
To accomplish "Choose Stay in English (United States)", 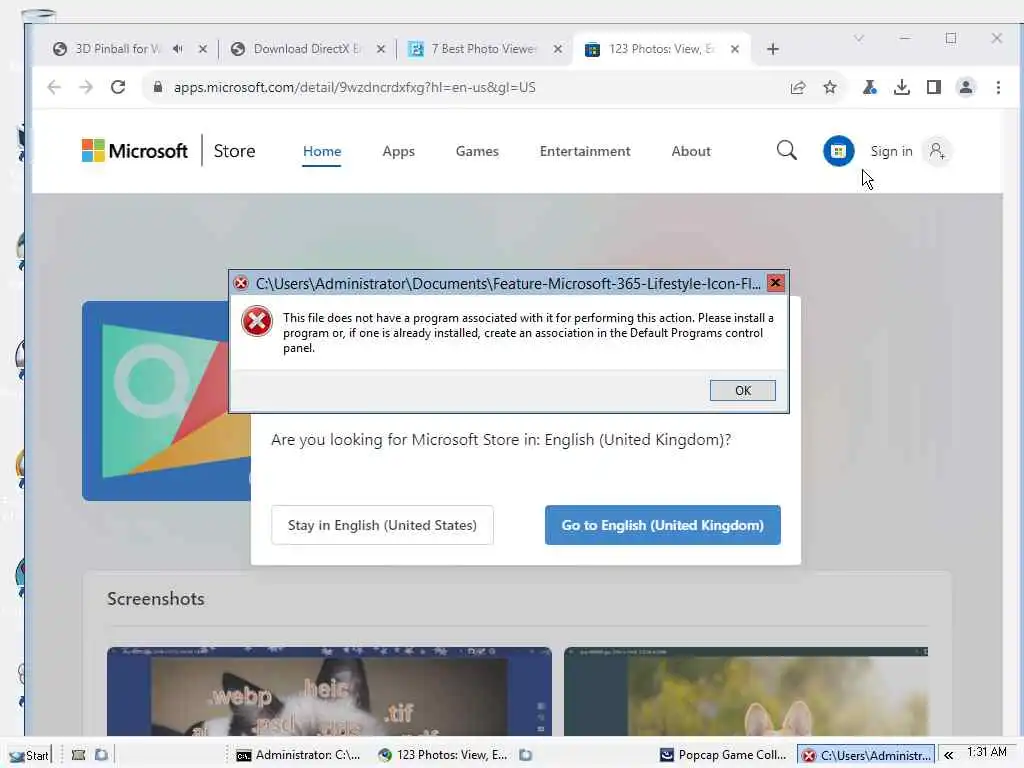I will [x=382, y=525].
